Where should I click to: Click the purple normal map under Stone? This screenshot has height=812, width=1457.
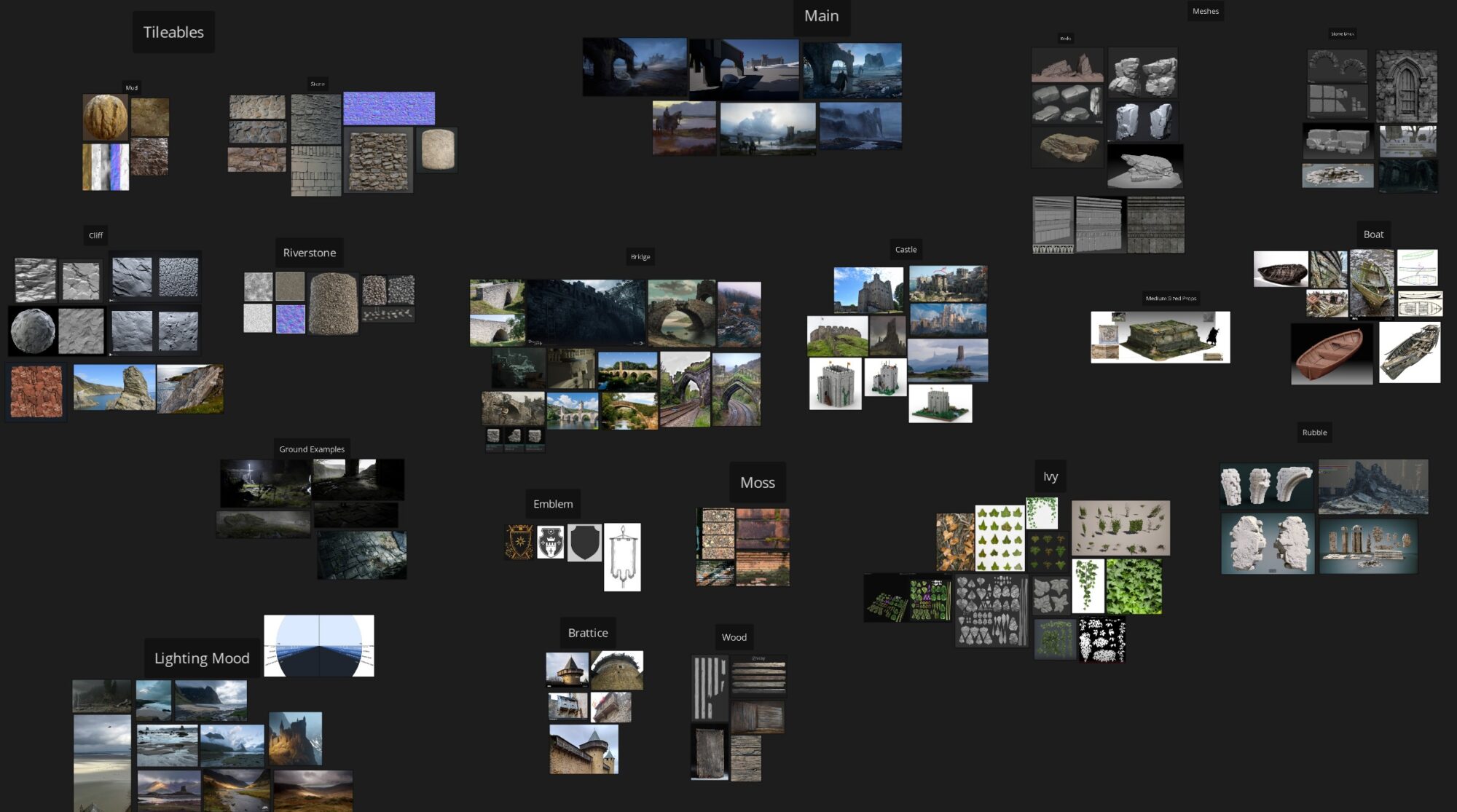[x=389, y=109]
